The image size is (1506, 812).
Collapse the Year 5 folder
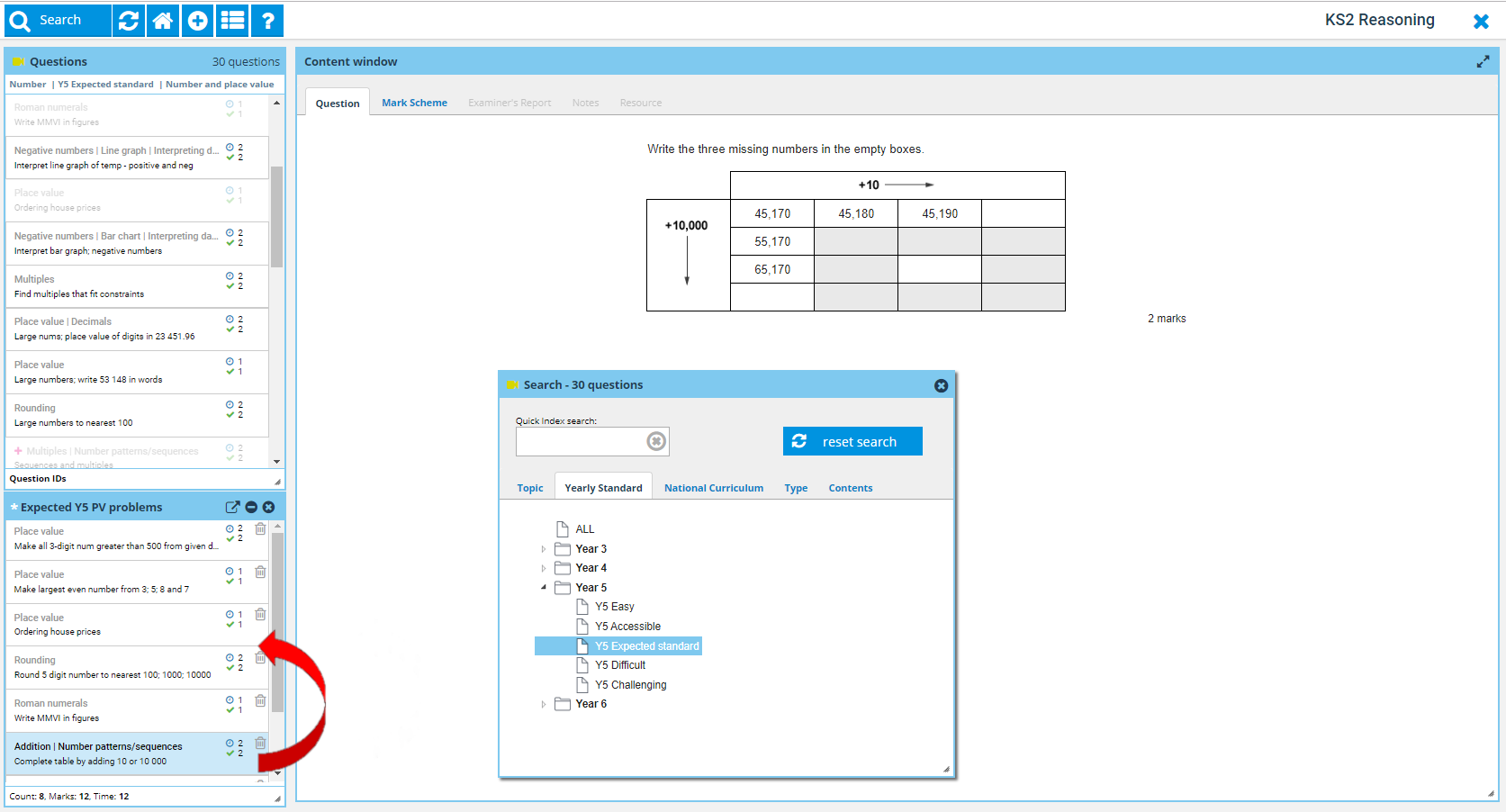(x=544, y=588)
